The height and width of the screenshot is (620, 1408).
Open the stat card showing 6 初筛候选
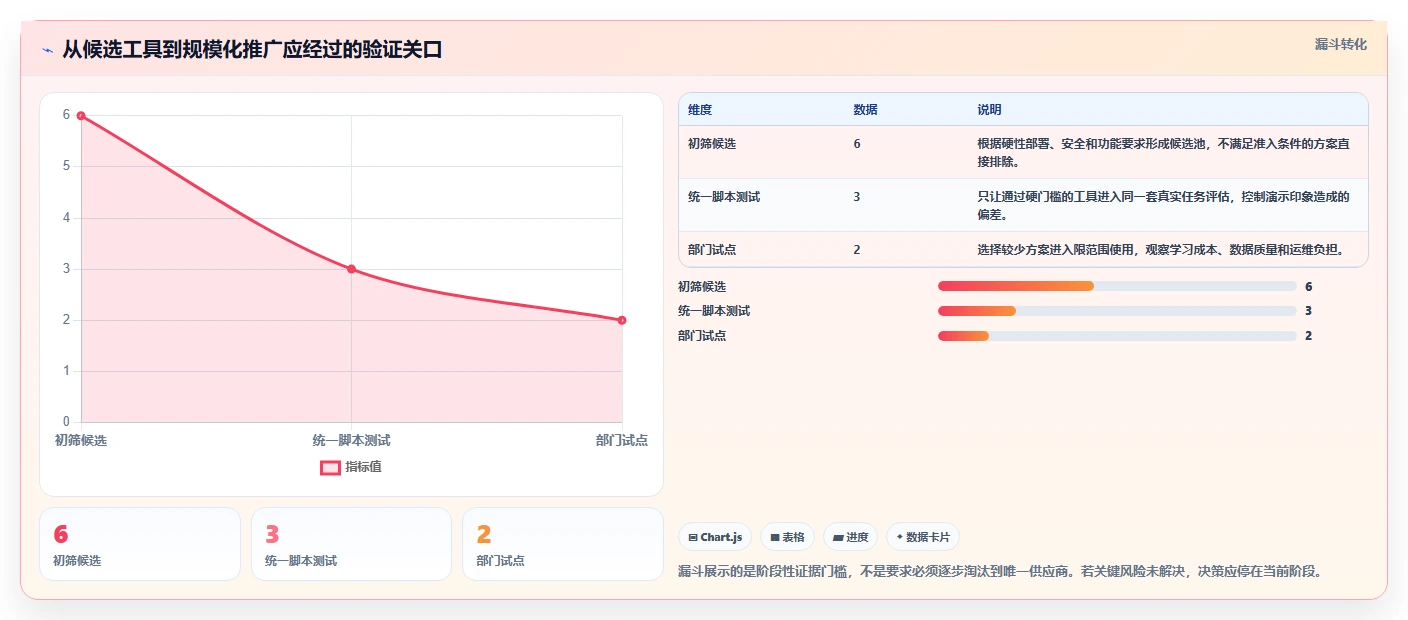tap(140, 544)
